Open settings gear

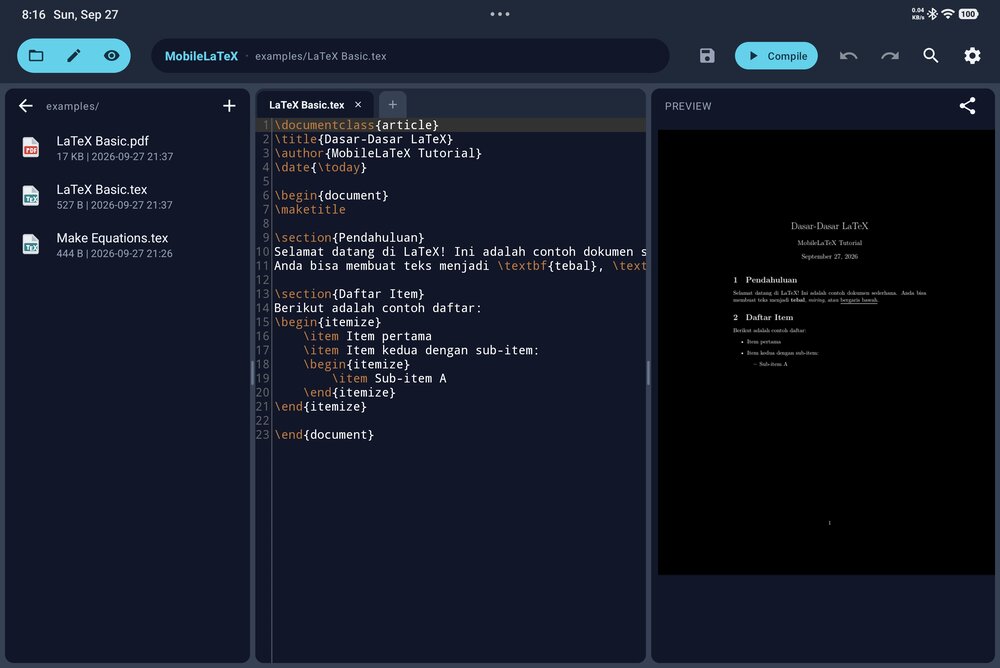coord(972,56)
